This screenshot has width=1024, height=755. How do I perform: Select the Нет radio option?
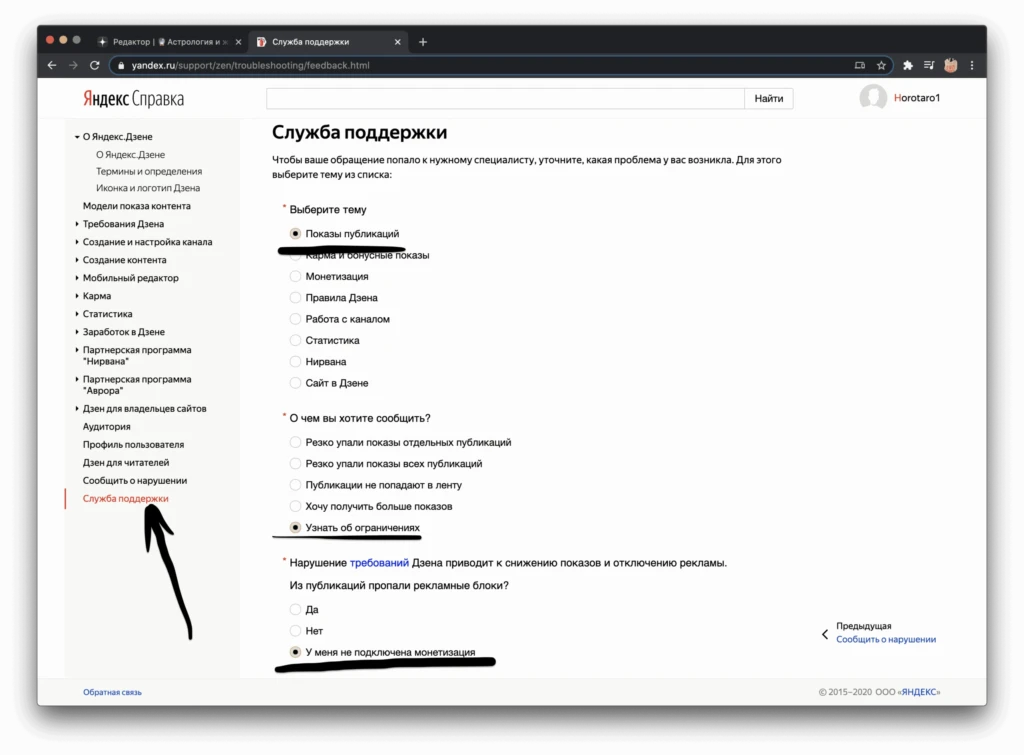pos(295,631)
